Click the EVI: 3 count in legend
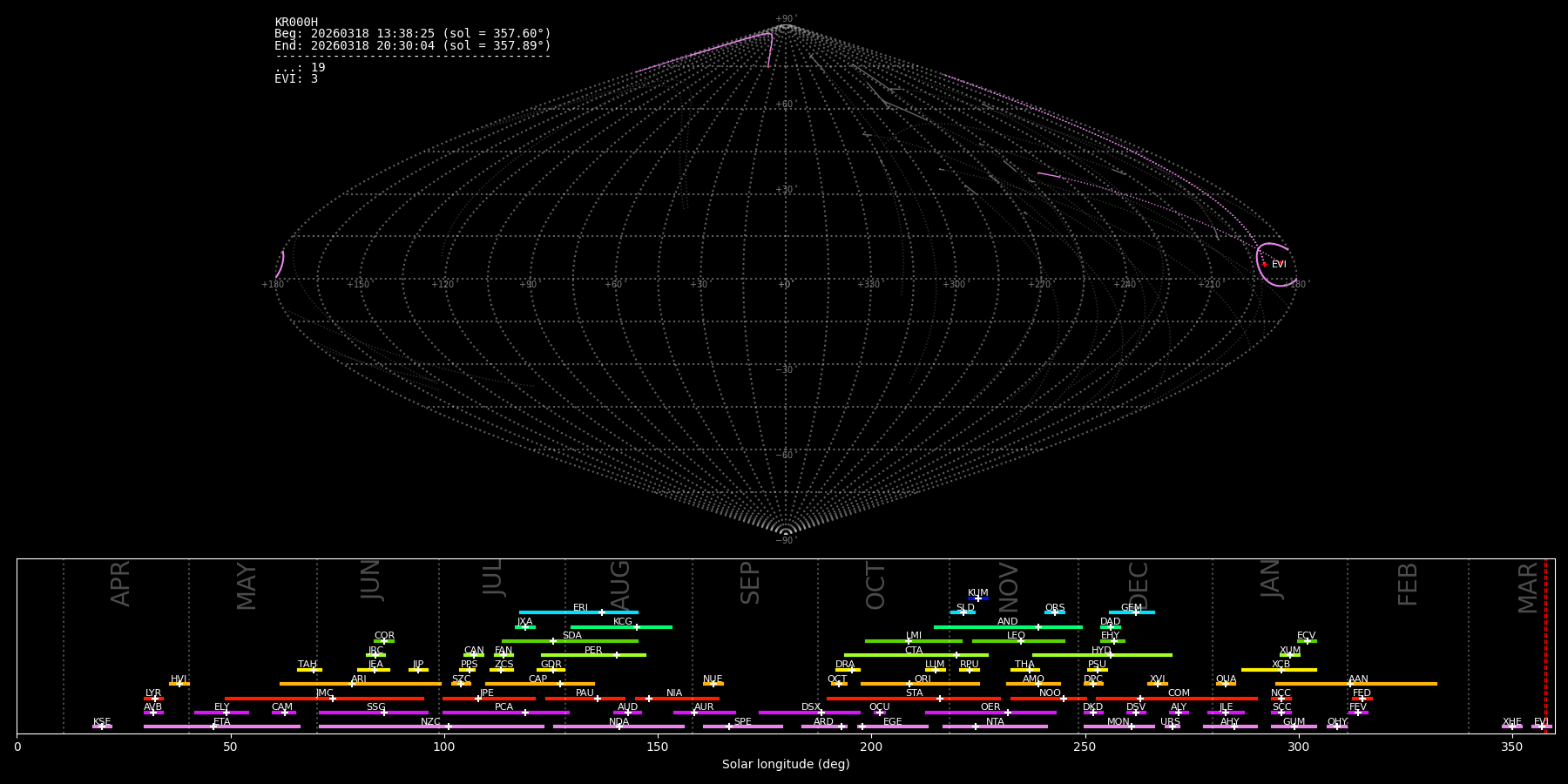Image resolution: width=1568 pixels, height=784 pixels. point(296,79)
